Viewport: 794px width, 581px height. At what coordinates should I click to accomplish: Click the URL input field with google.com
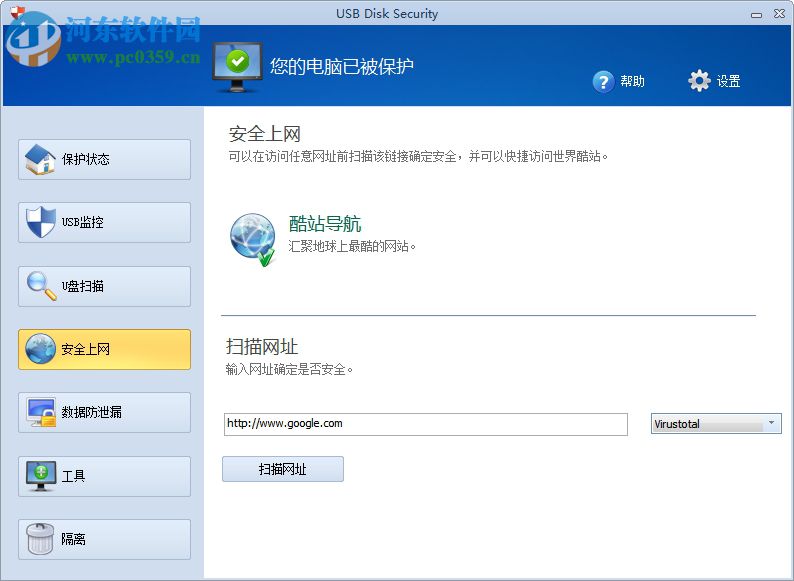pyautogui.click(x=425, y=424)
